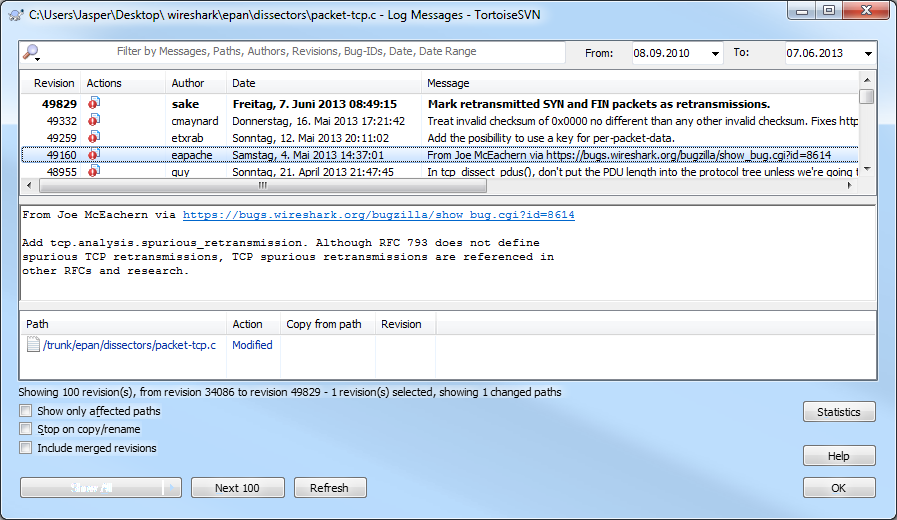Click the Refresh button

point(330,488)
